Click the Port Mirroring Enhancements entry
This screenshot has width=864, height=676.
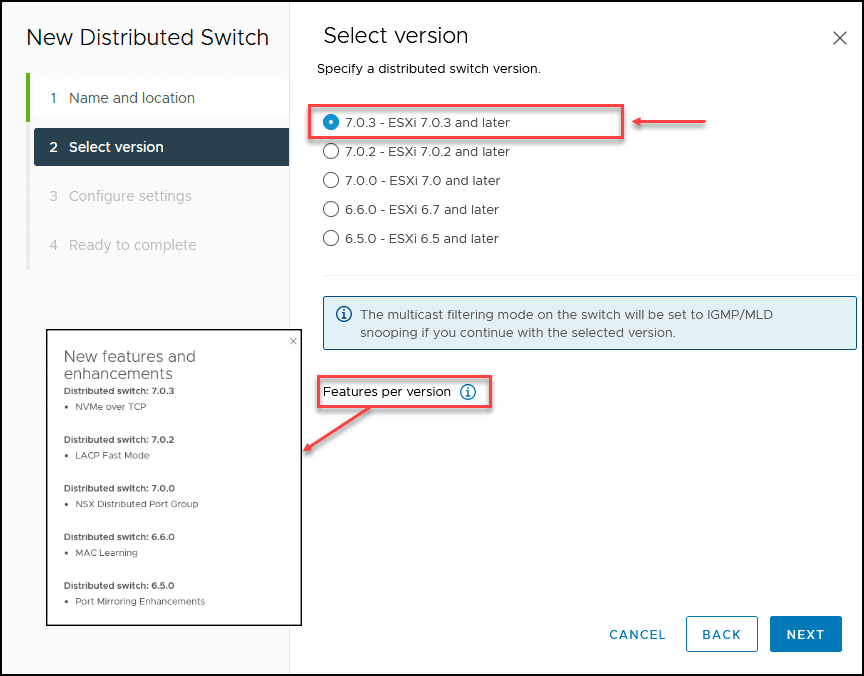tap(140, 602)
